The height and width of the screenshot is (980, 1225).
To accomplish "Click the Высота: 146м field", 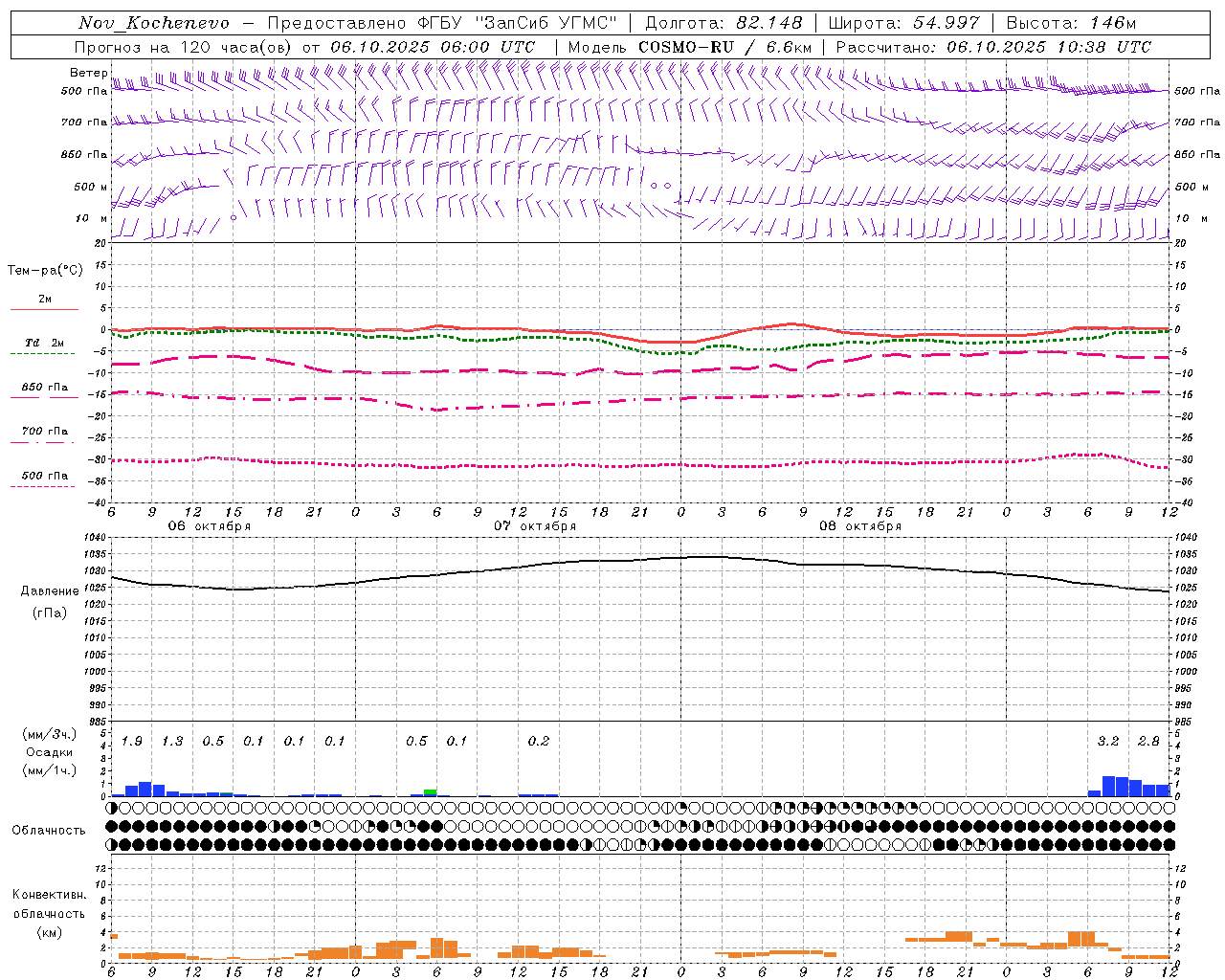I will 1071,23.
